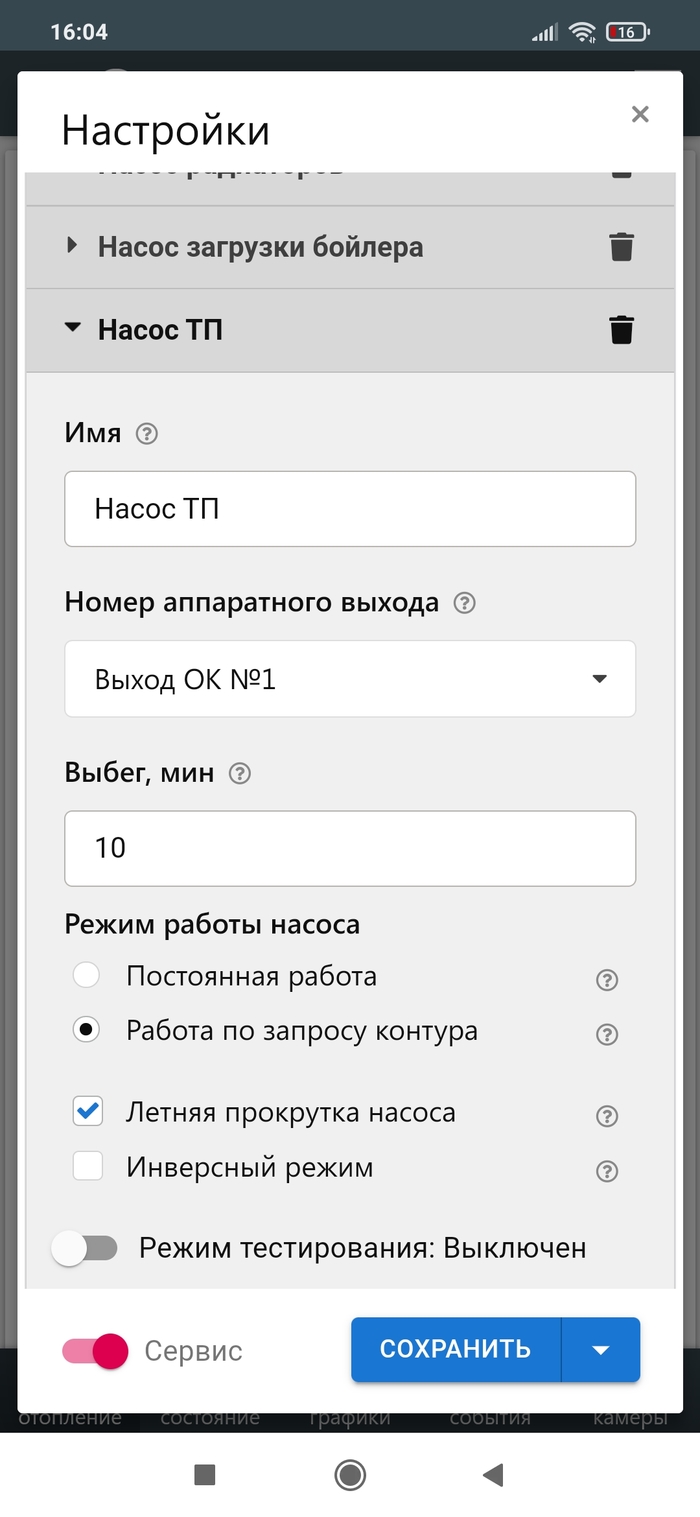The image size is (700, 1517).
Task: Open help for Постоянная работа option
Action: (606, 980)
